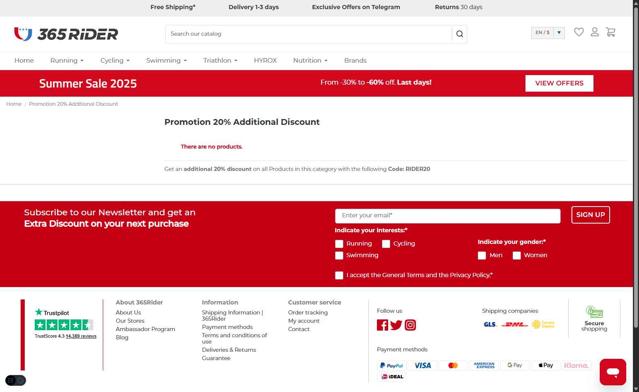This screenshot has width=639, height=392.
Task: Expand the Triathlon menu
Action: (220, 60)
